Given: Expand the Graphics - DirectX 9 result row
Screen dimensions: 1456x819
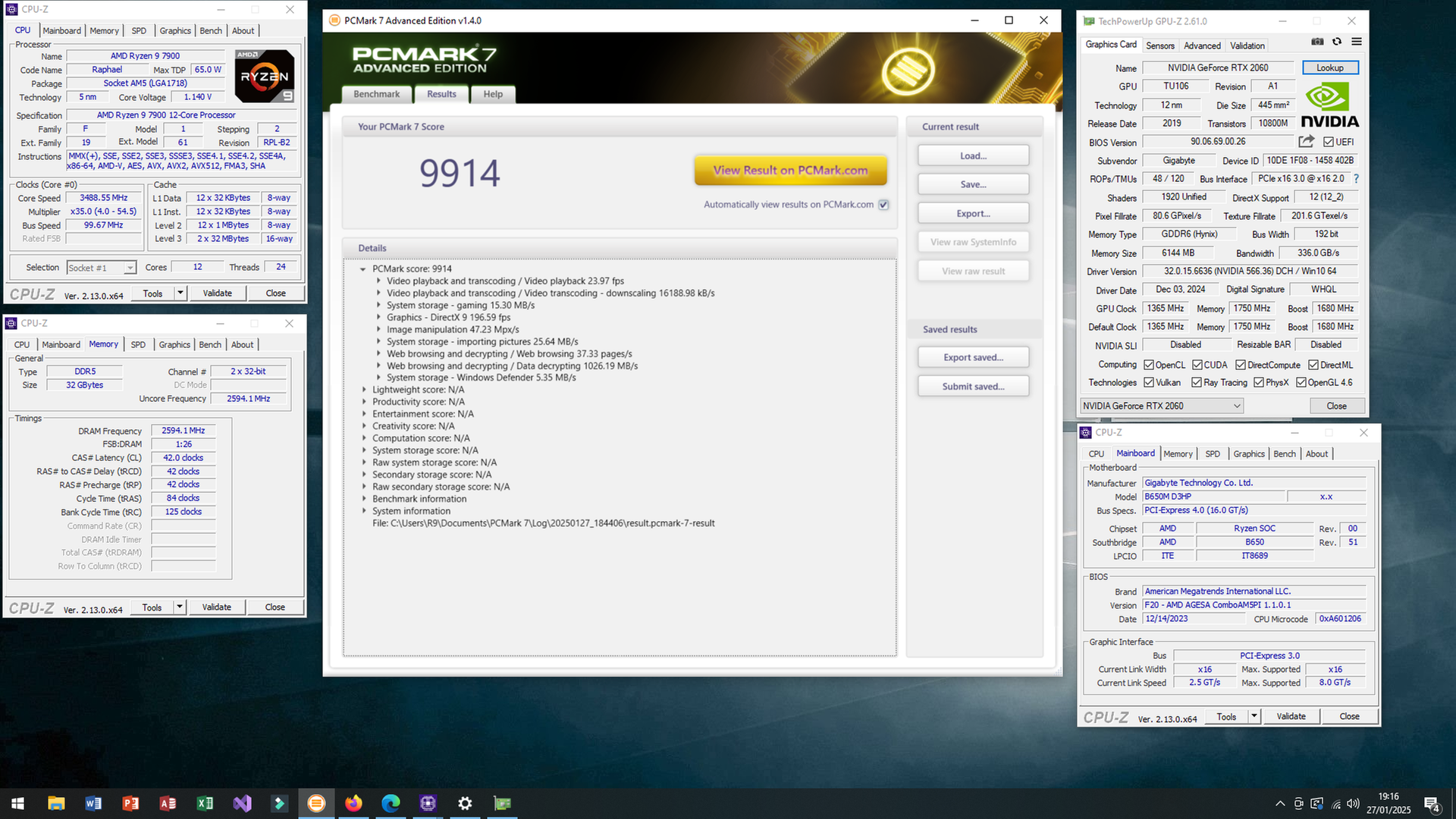Looking at the screenshot, I should (x=378, y=318).
